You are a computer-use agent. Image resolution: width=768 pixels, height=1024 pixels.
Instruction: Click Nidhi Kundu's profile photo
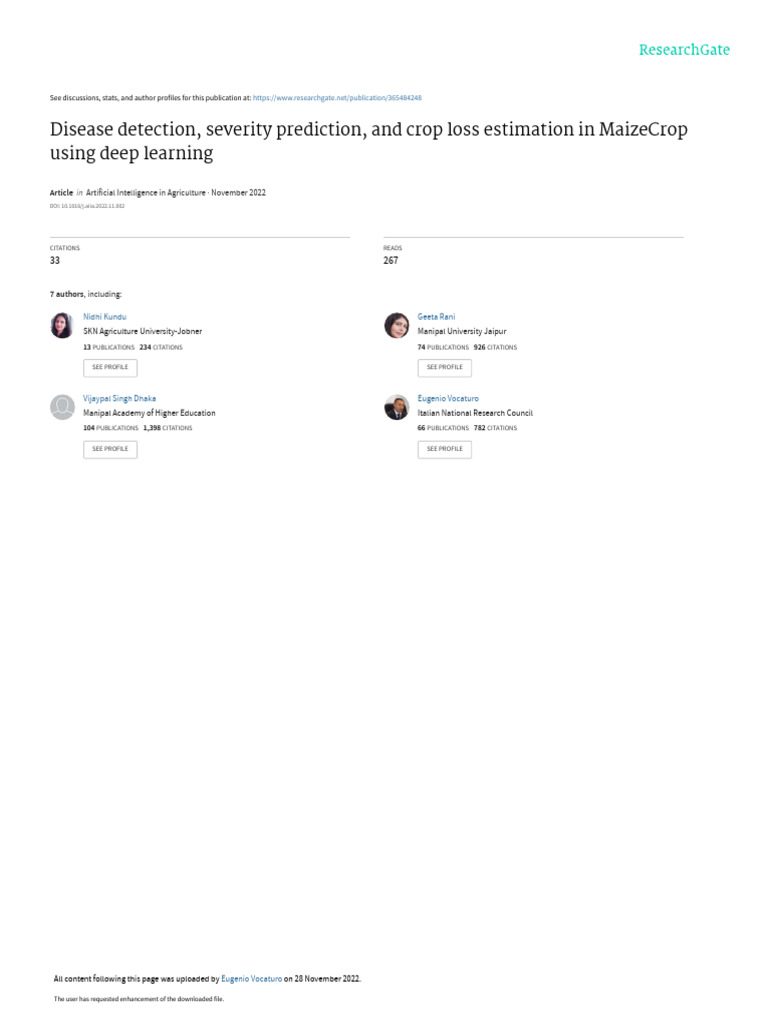[62, 325]
